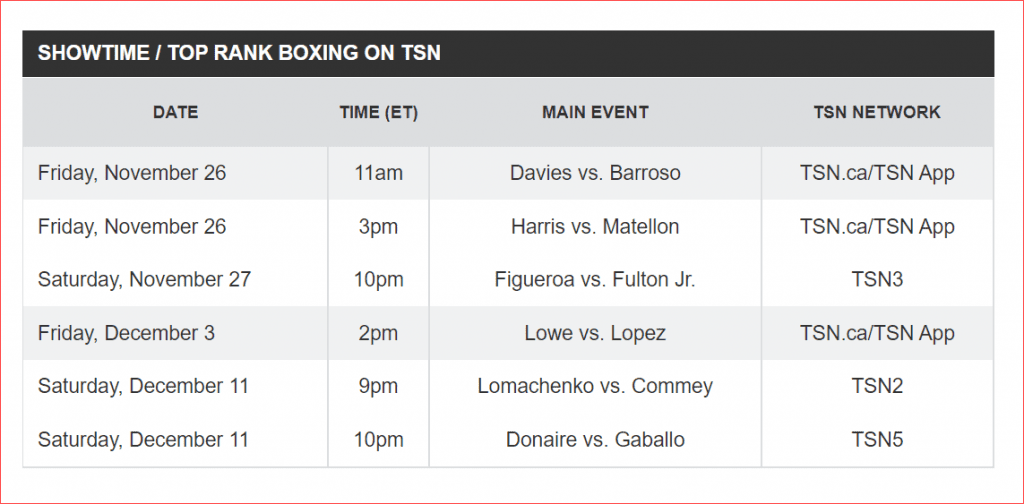
Task: Click the 'SHOWTIME / TOP RANK BOXING ON TSN' header
Action: (239, 53)
